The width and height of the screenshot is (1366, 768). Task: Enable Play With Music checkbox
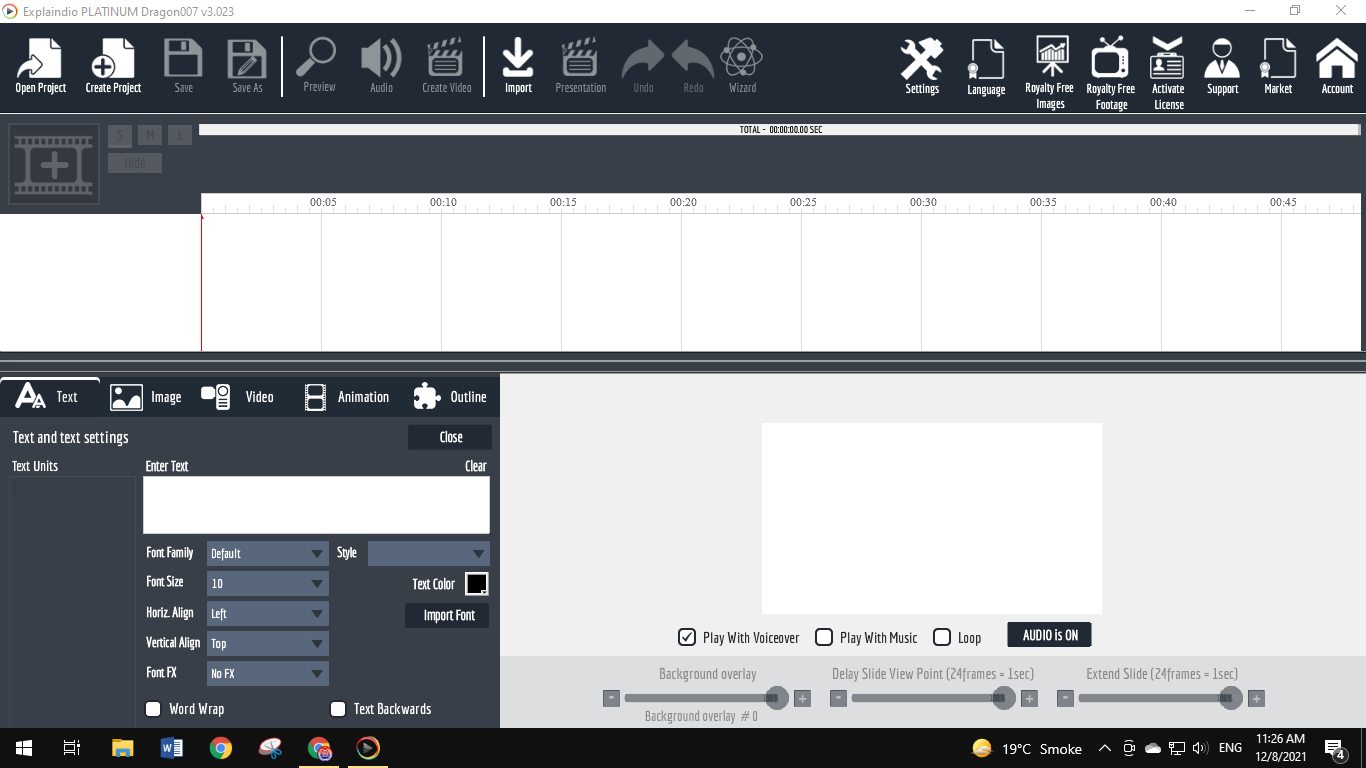[824, 637]
